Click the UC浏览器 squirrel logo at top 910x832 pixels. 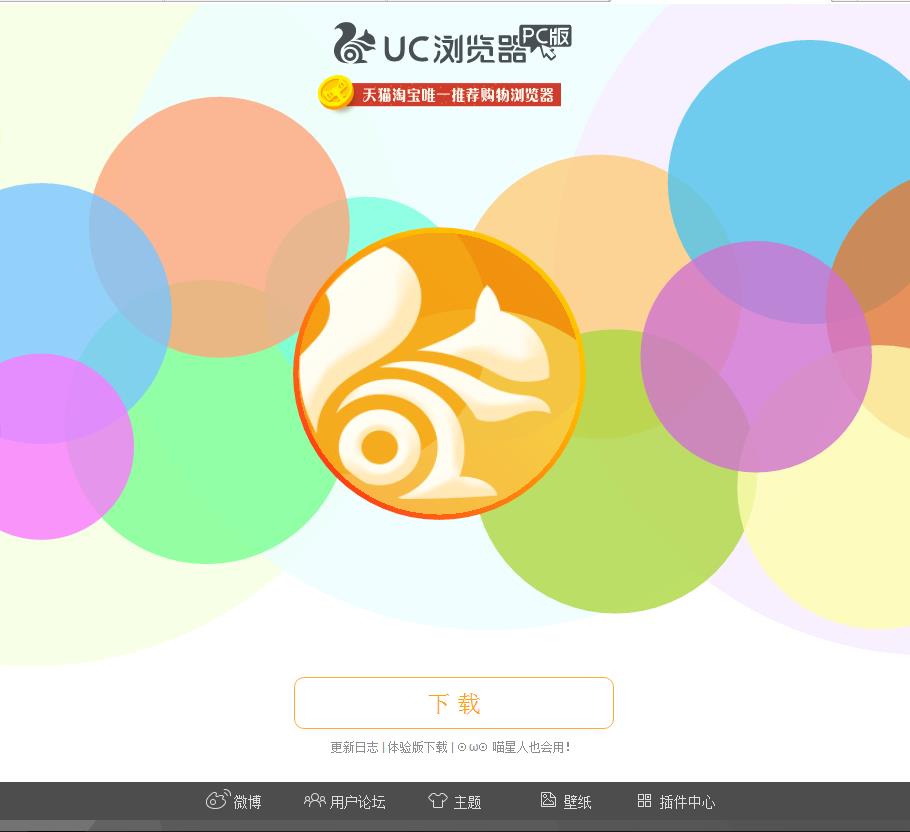pos(354,44)
